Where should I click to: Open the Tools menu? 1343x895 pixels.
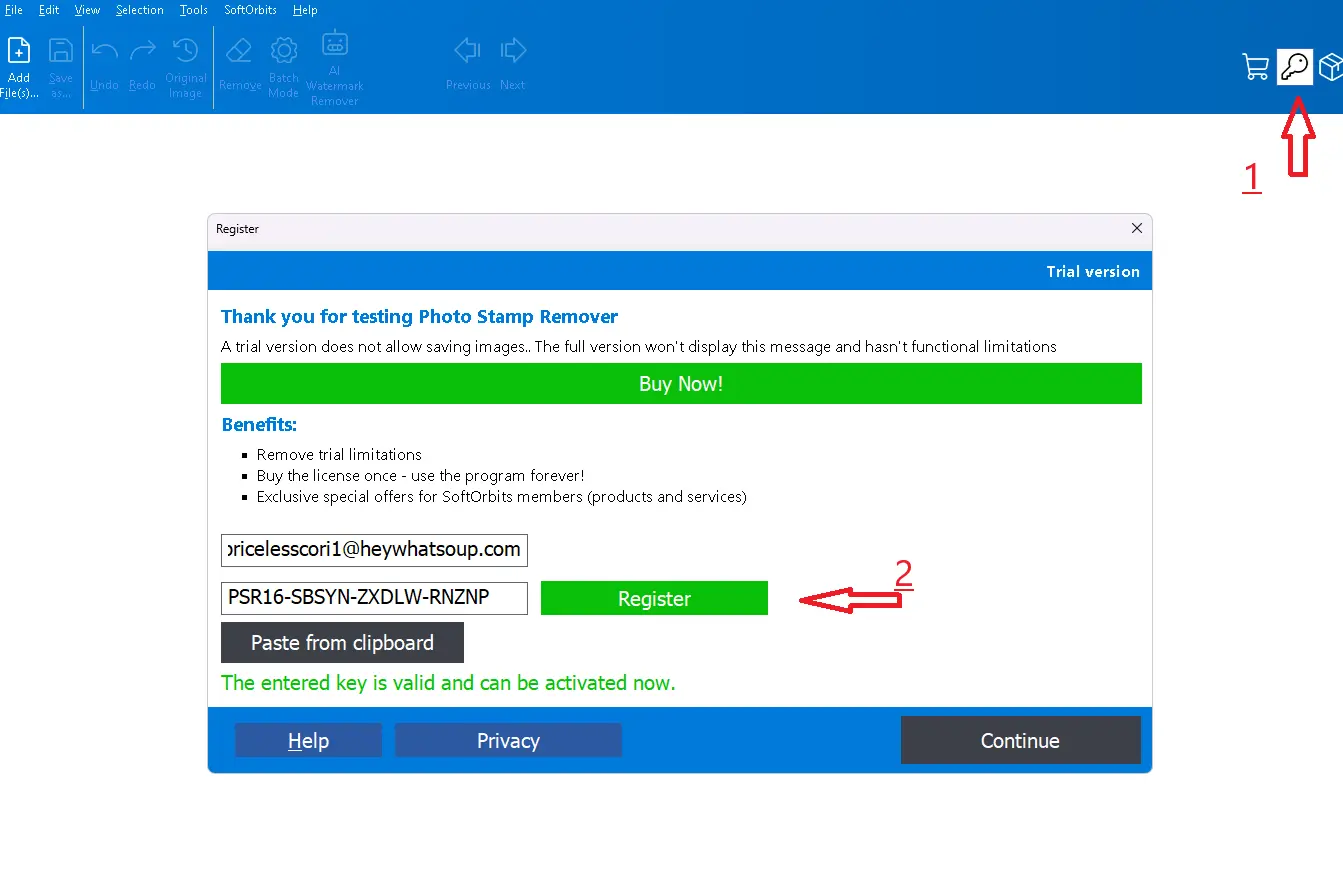[x=194, y=10]
